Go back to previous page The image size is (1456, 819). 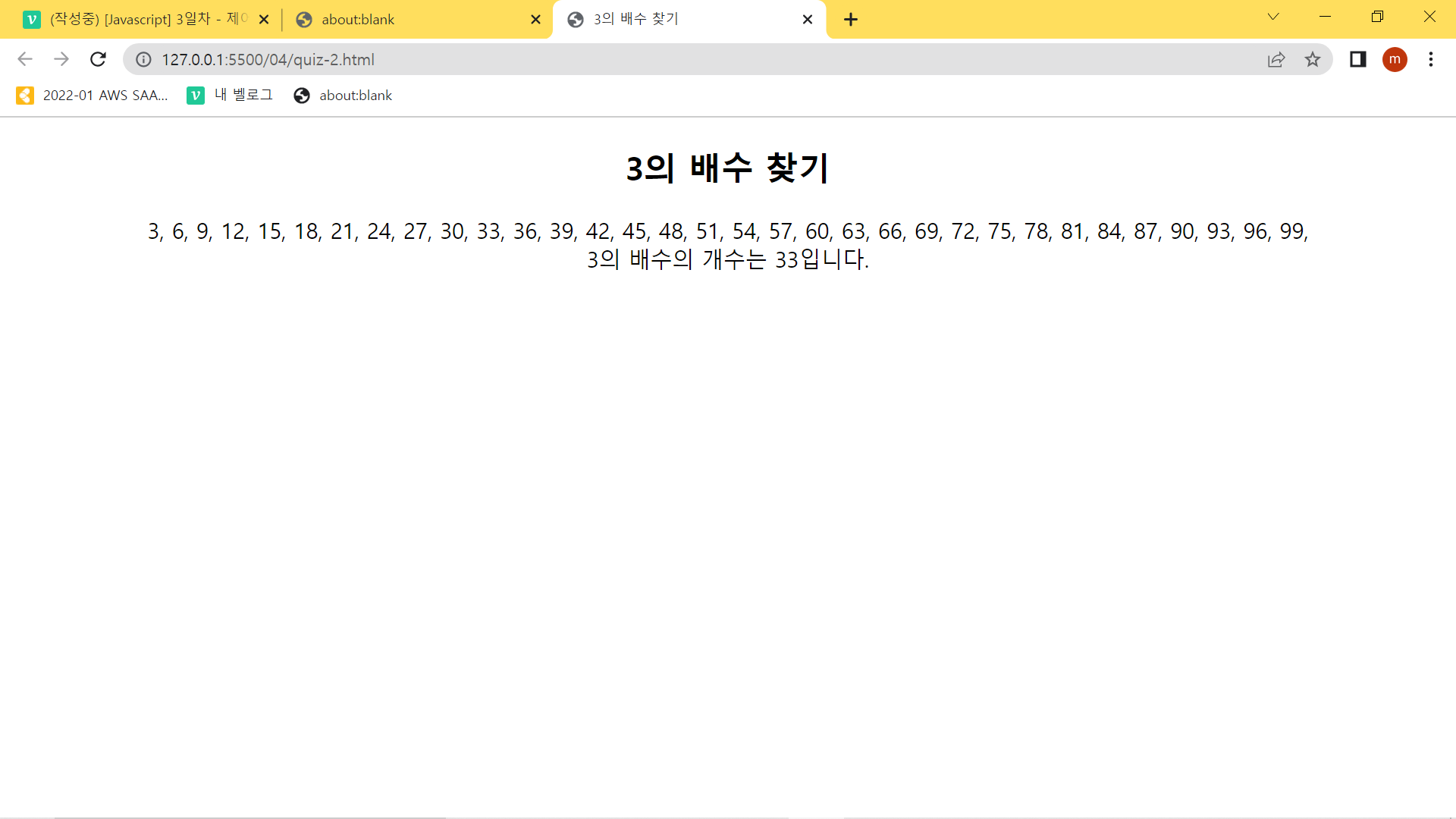25,59
